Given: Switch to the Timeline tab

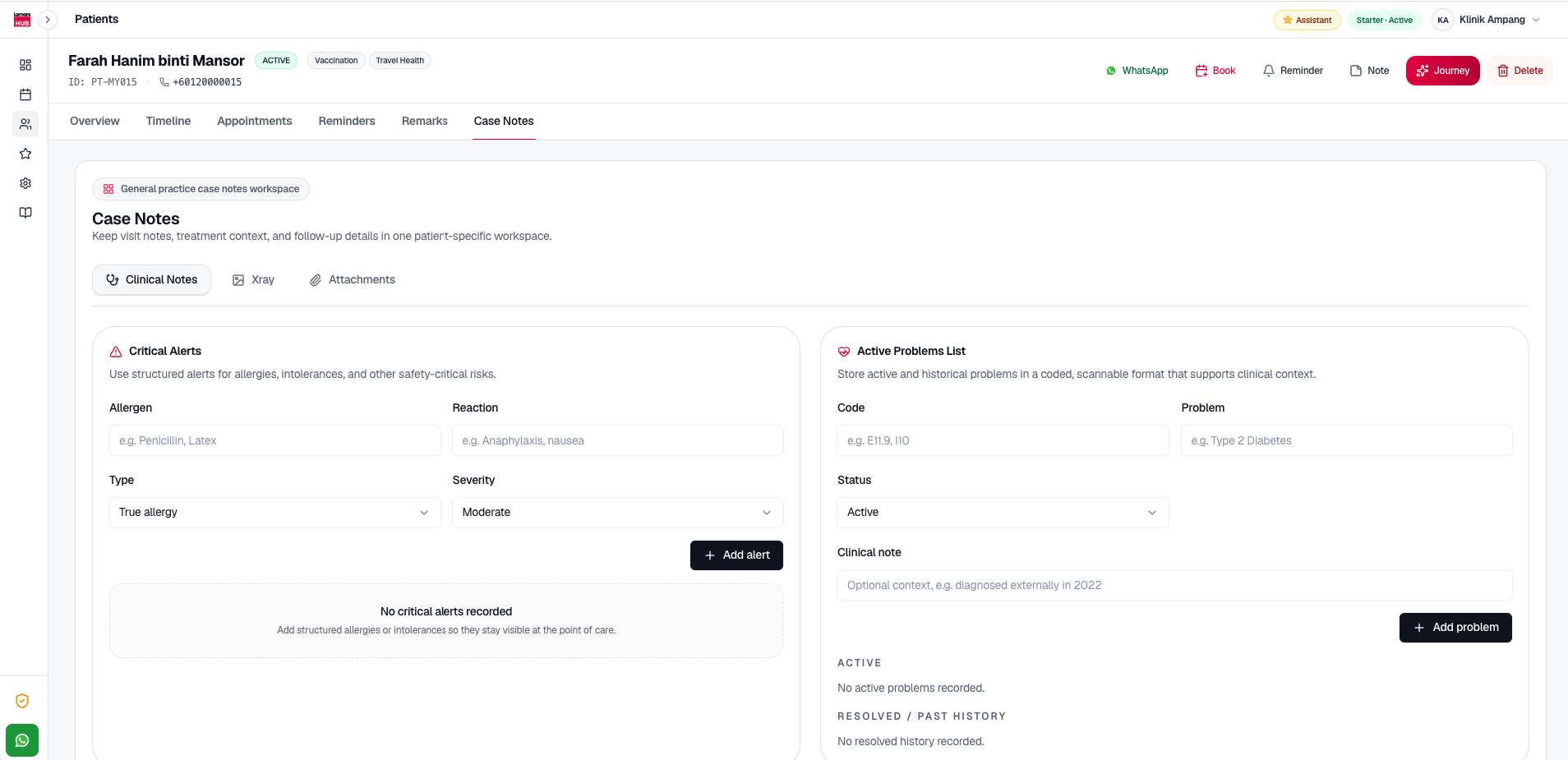Looking at the screenshot, I should coord(168,121).
